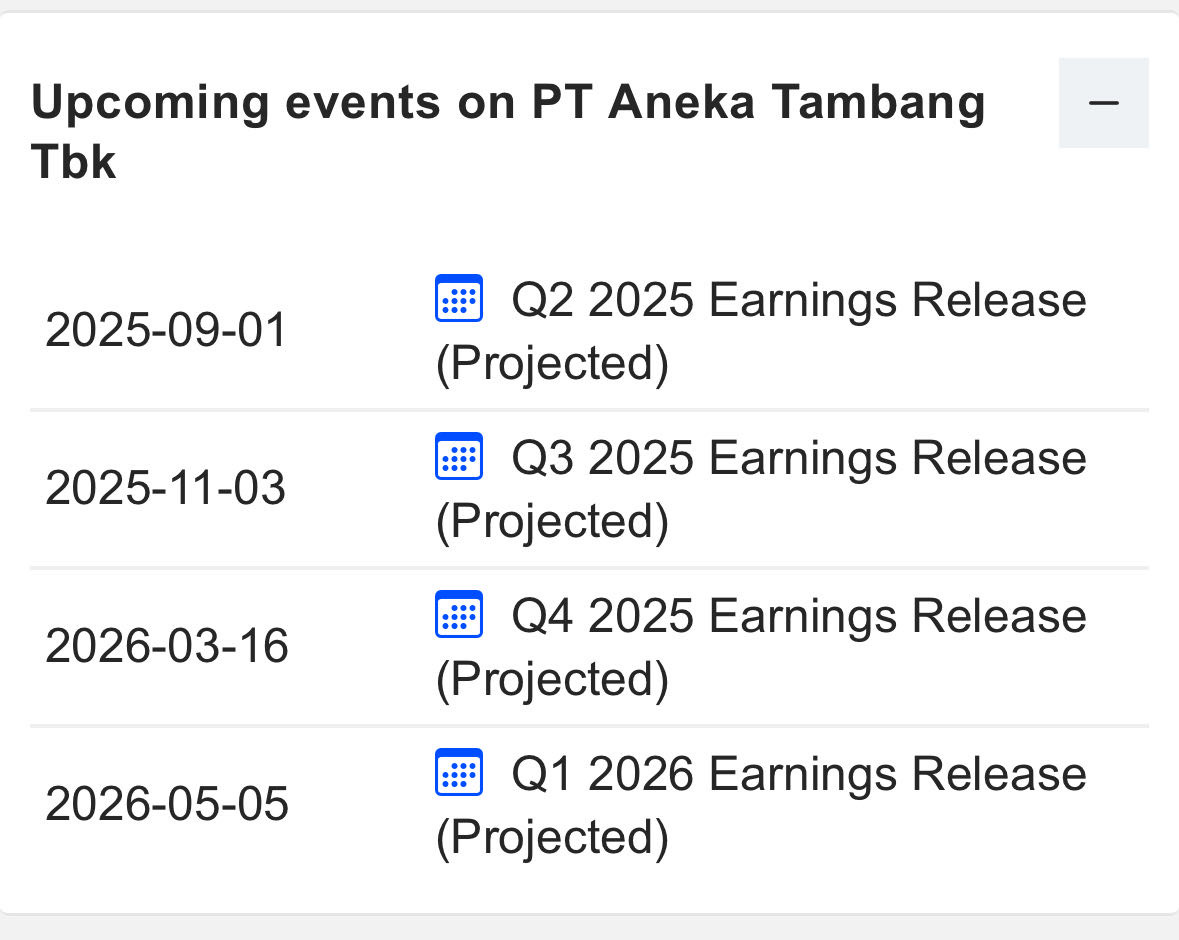Screen dimensions: 1179x940
Task: Click (Projected) label under Q4 2025 release
Action: coord(553,681)
